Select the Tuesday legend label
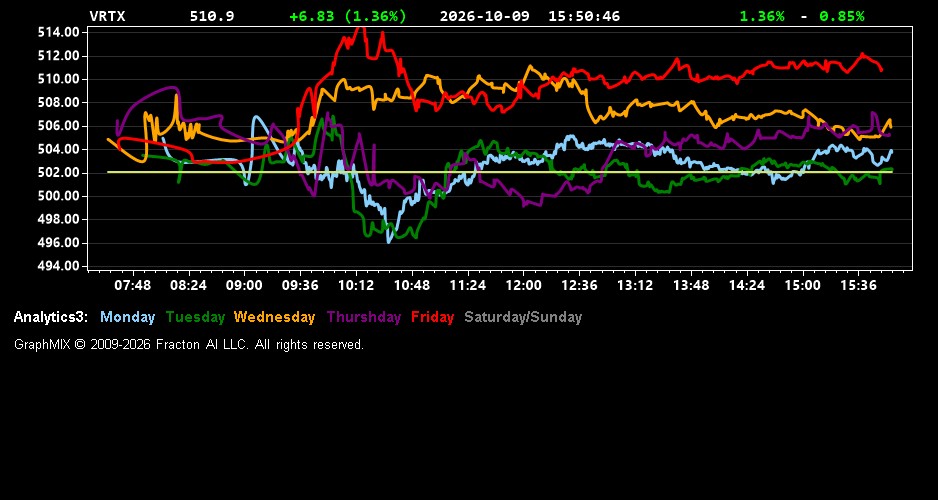The image size is (938, 500). (195, 317)
